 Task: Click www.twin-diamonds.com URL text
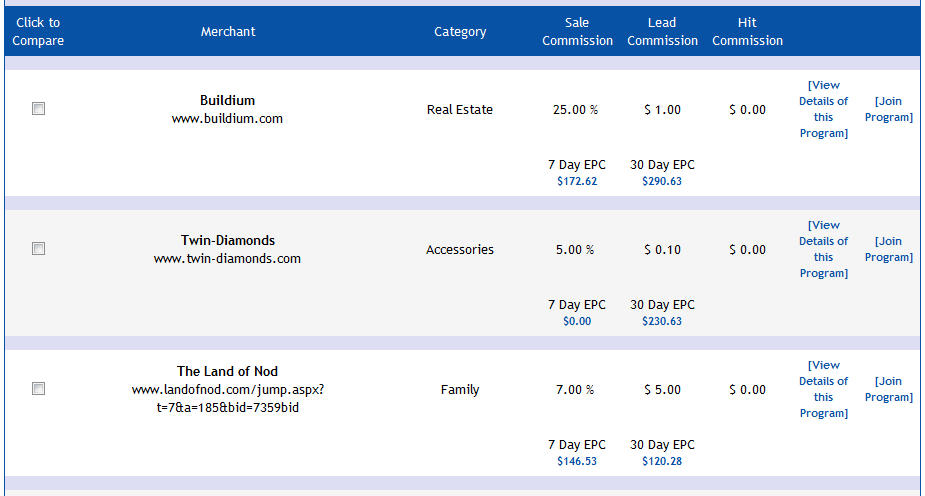227,258
